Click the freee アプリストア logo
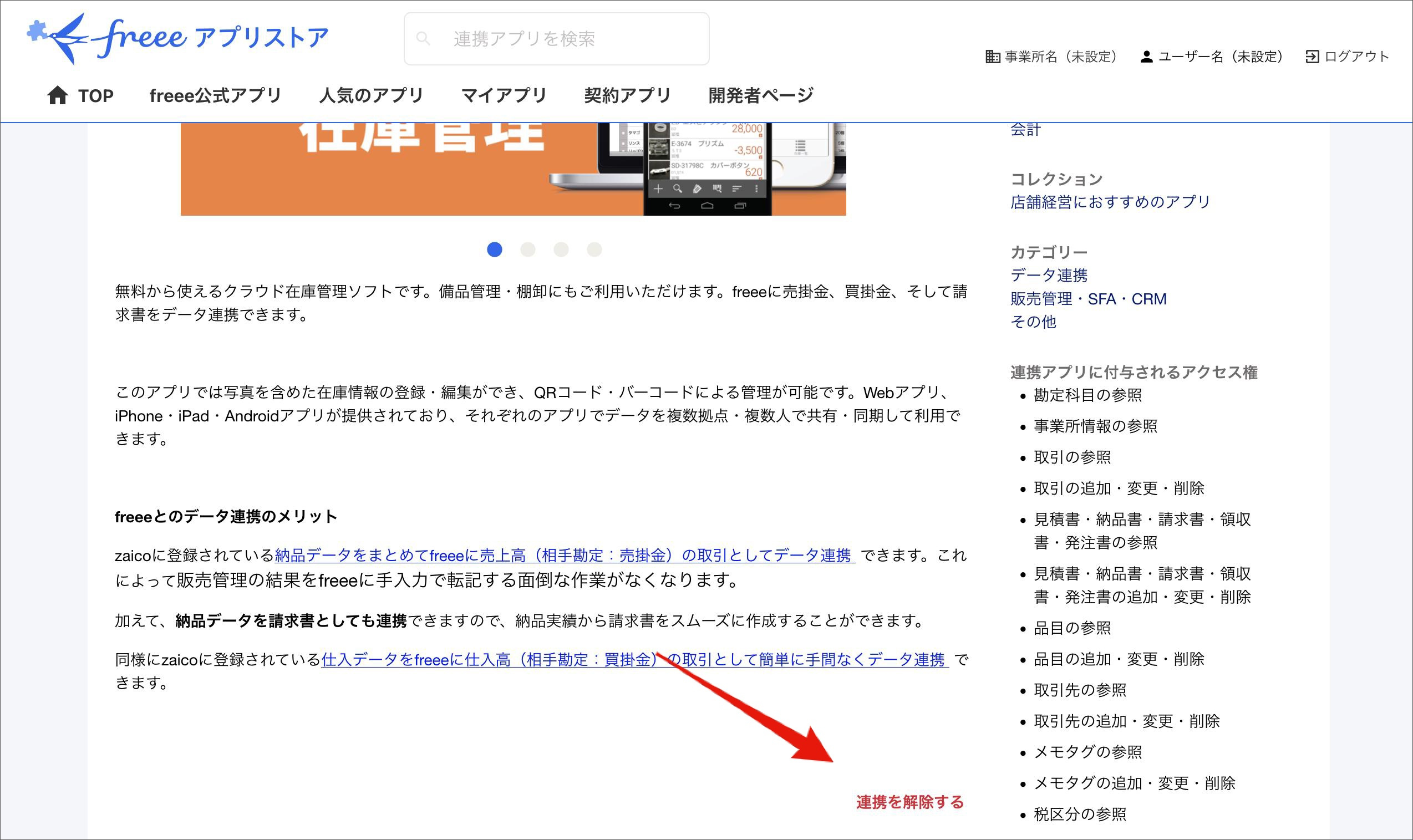 click(x=178, y=38)
